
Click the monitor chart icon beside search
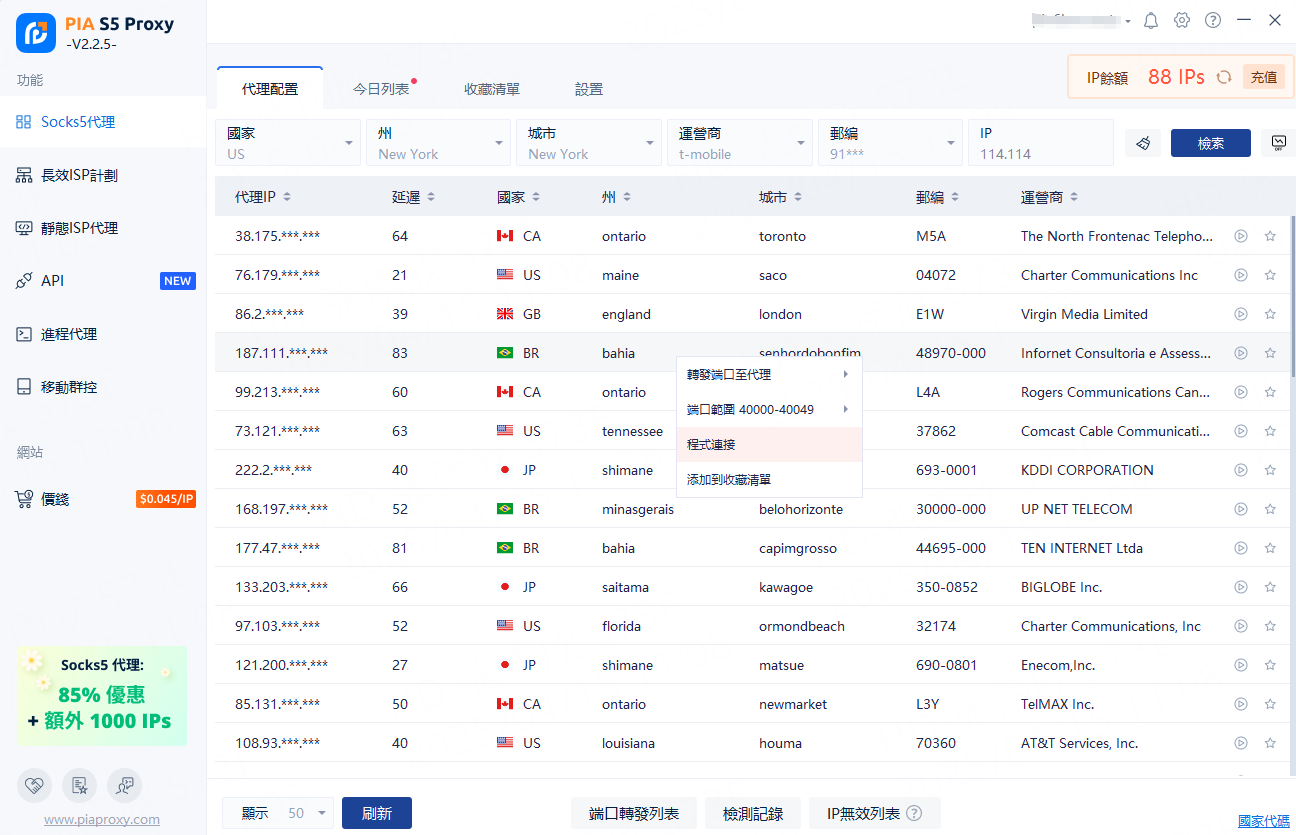pyautogui.click(x=1278, y=143)
